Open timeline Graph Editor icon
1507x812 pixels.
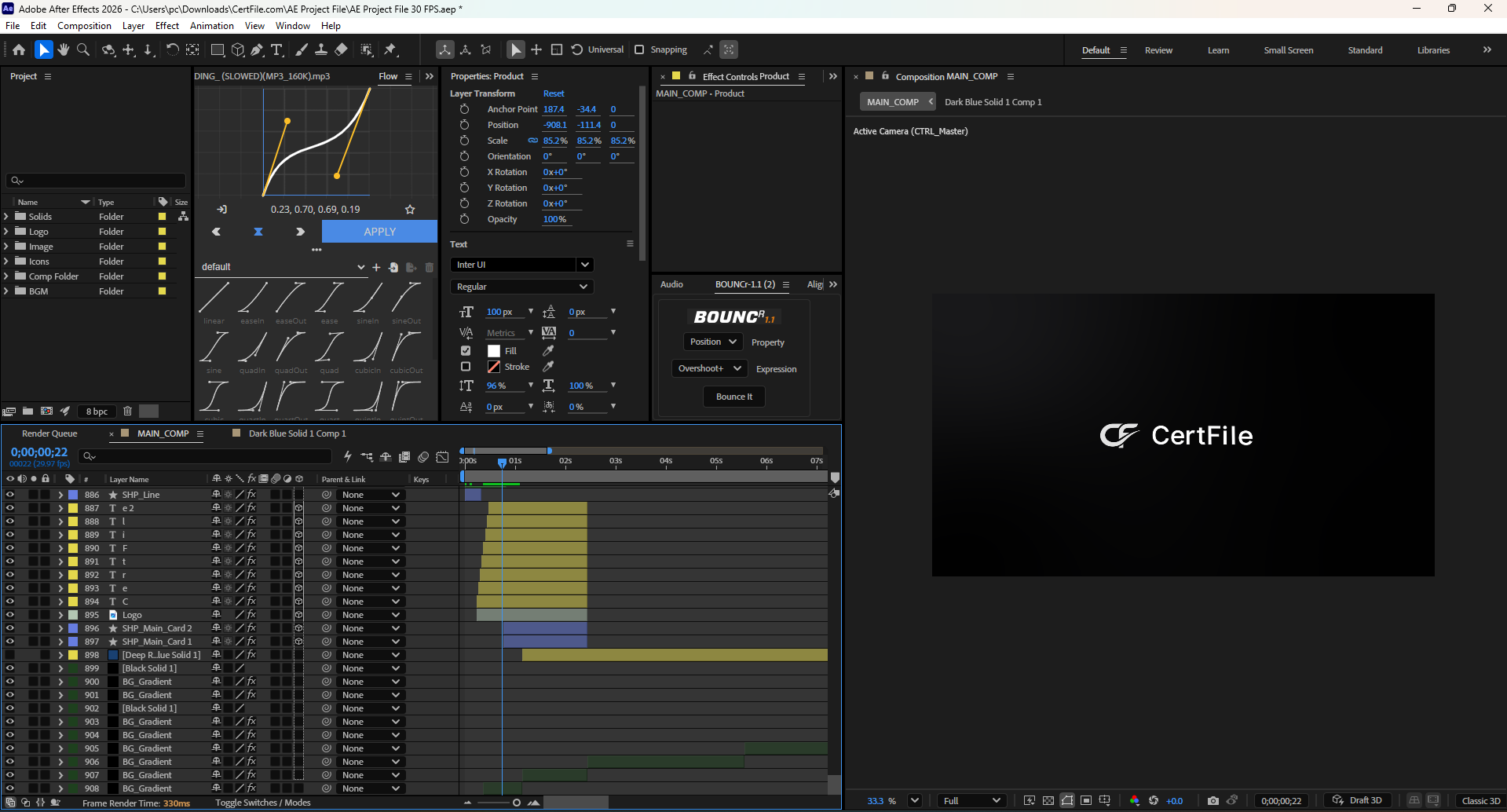click(x=443, y=456)
